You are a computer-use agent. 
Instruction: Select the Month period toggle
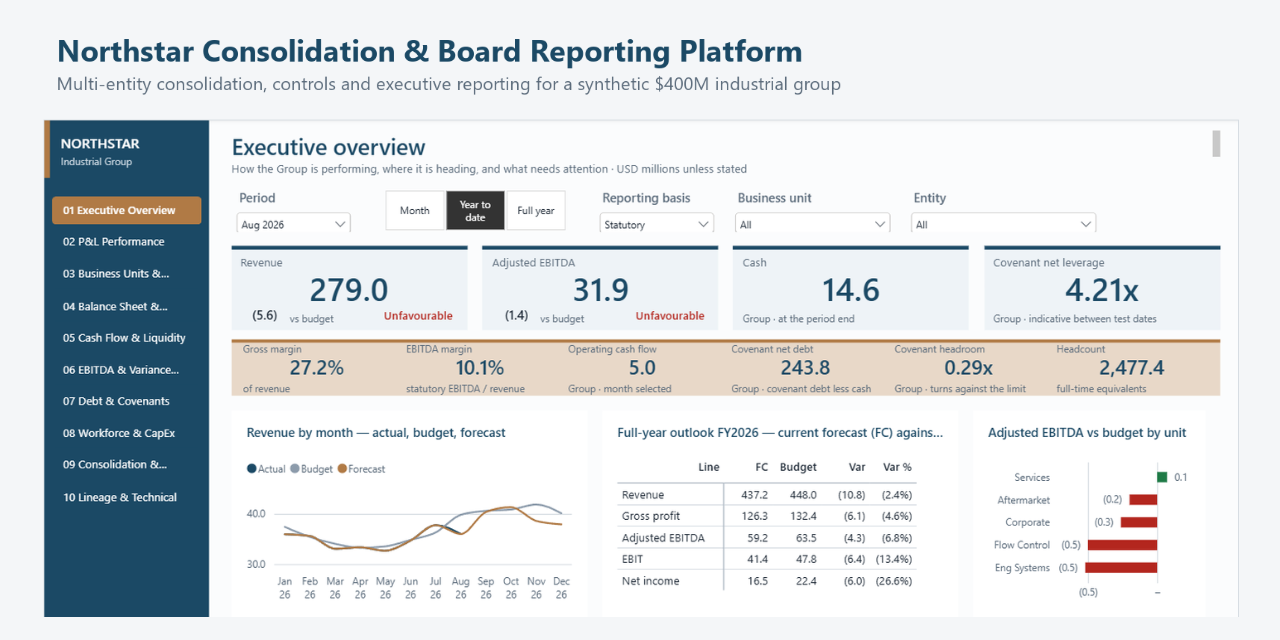point(415,211)
